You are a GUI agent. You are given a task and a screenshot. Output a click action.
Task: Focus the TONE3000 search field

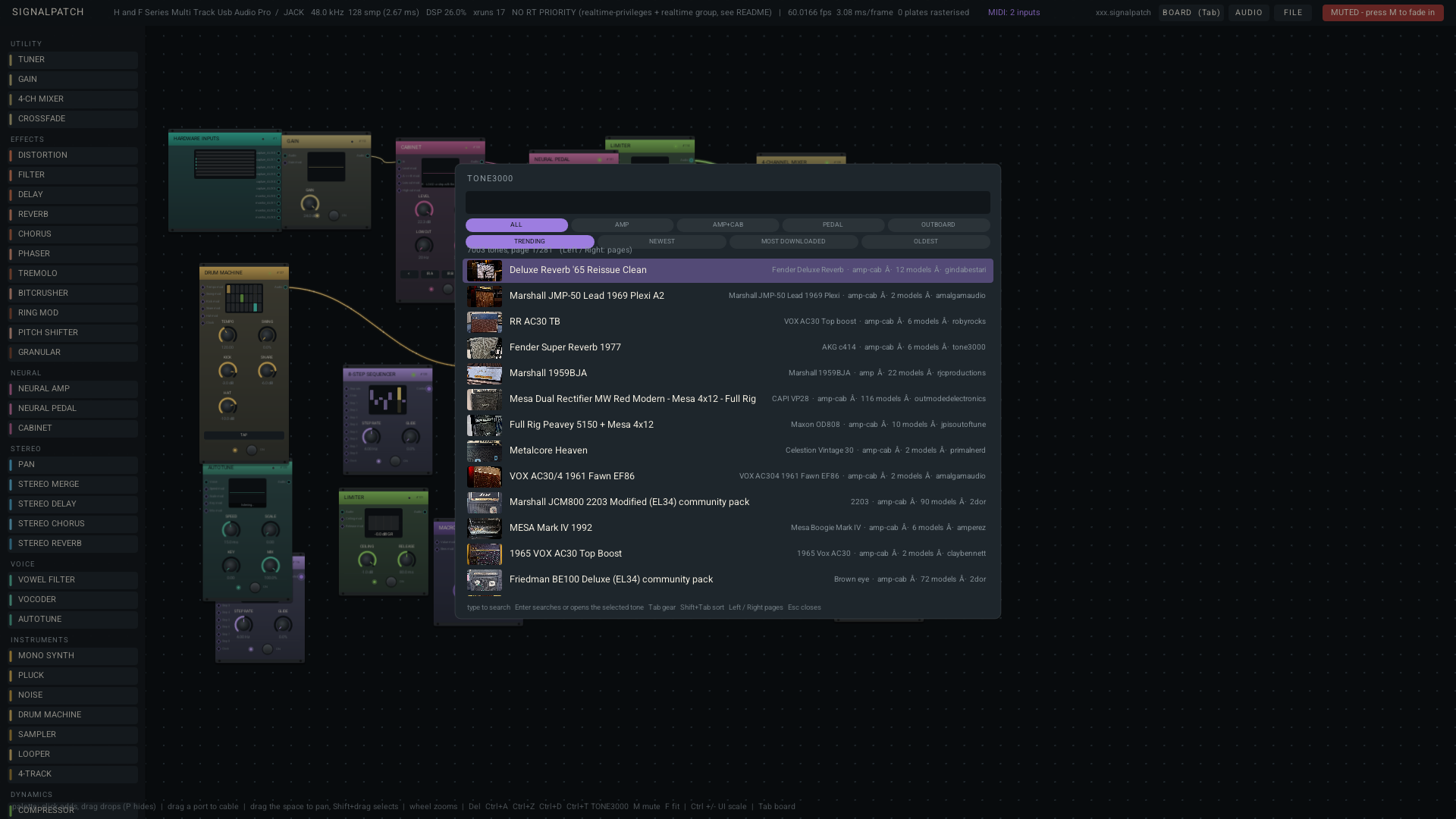[x=727, y=202]
